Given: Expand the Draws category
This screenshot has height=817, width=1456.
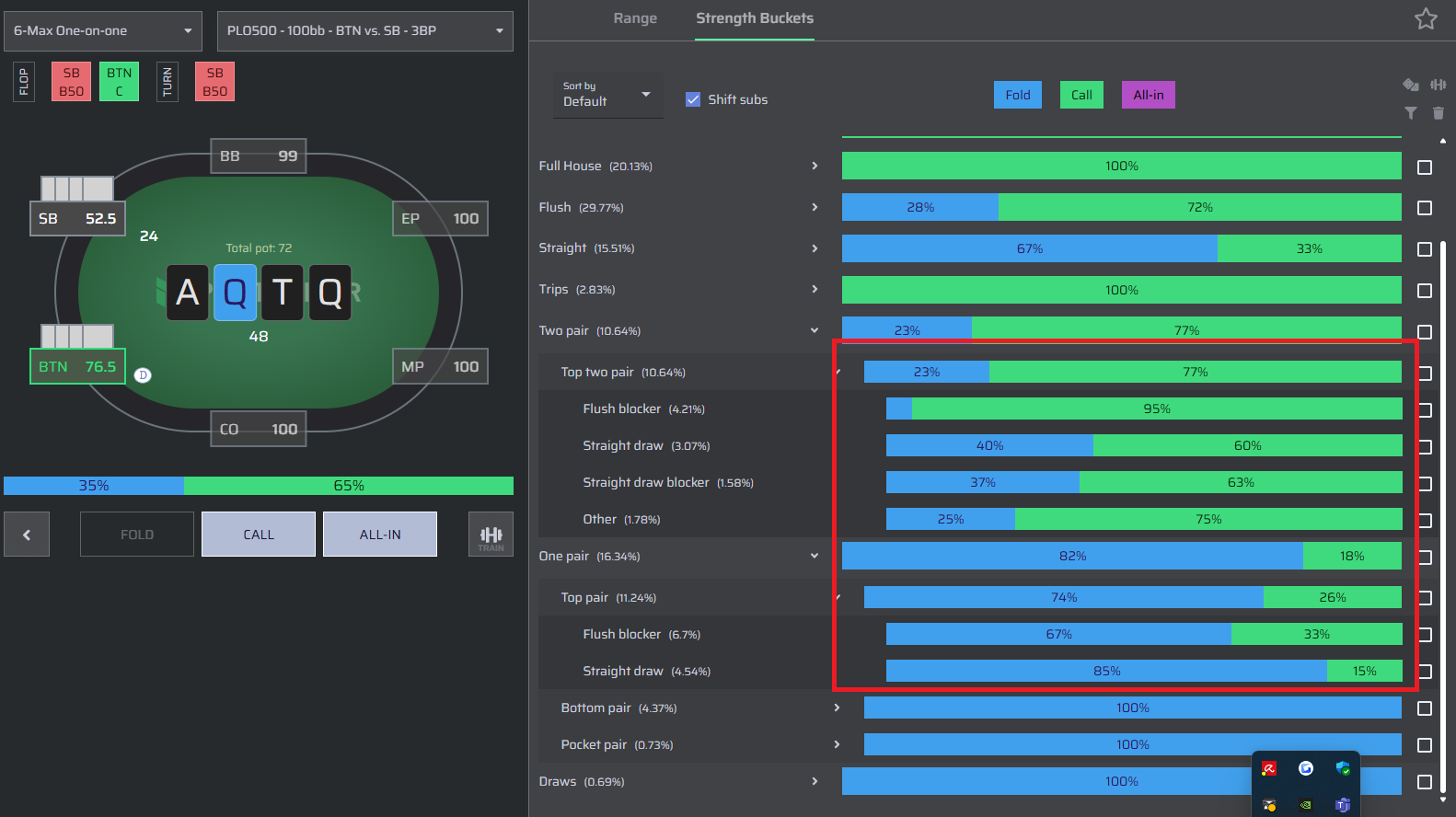Looking at the screenshot, I should [815, 781].
